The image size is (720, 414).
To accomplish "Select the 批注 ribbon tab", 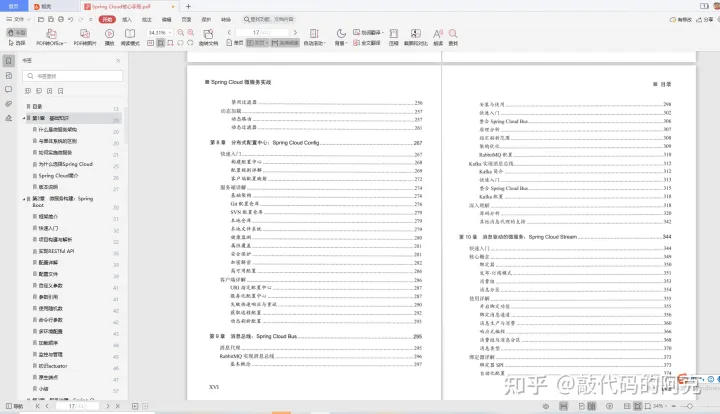I will click(147, 19).
